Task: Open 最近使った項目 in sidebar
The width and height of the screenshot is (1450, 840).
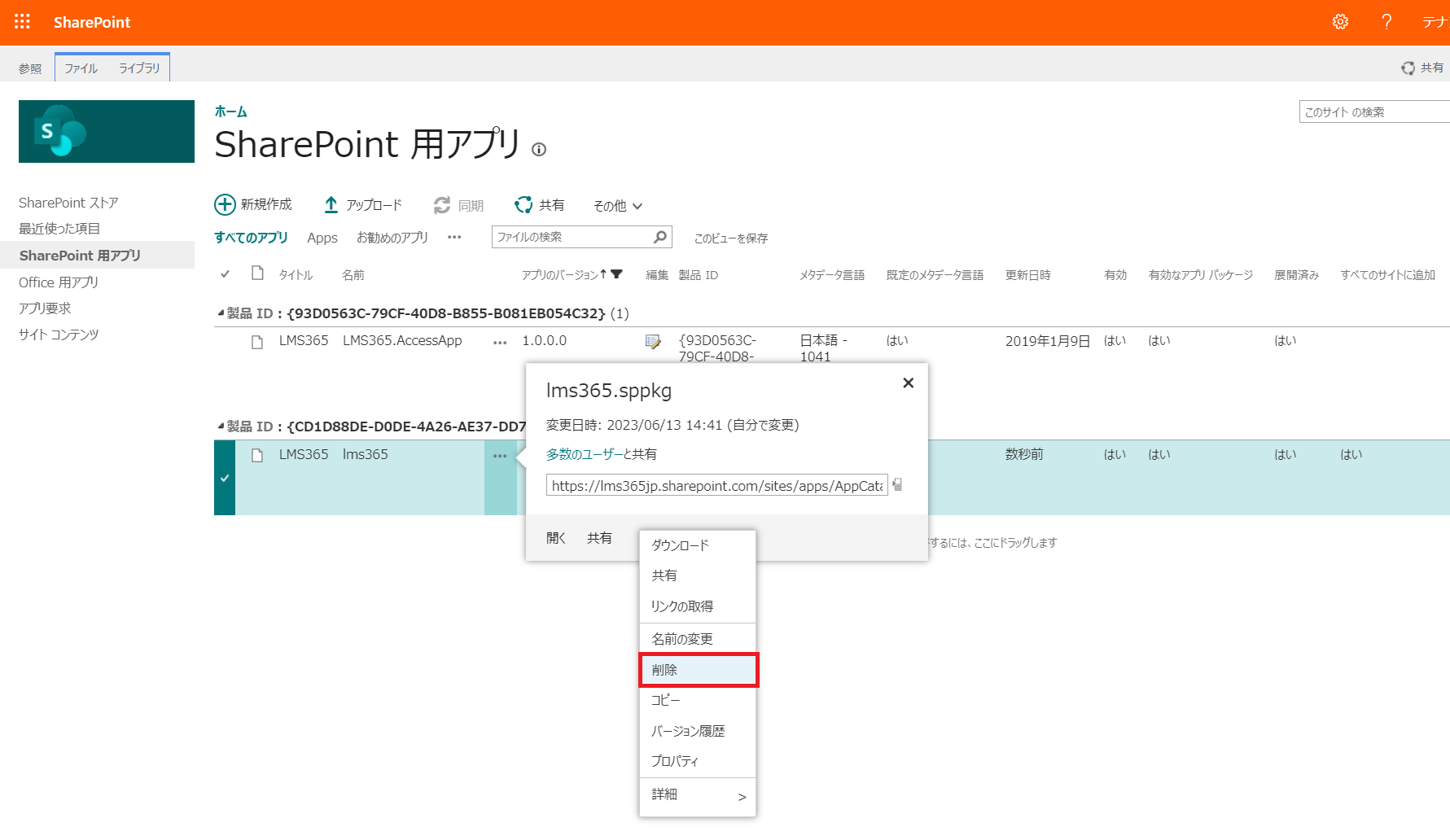Action: click(x=59, y=229)
